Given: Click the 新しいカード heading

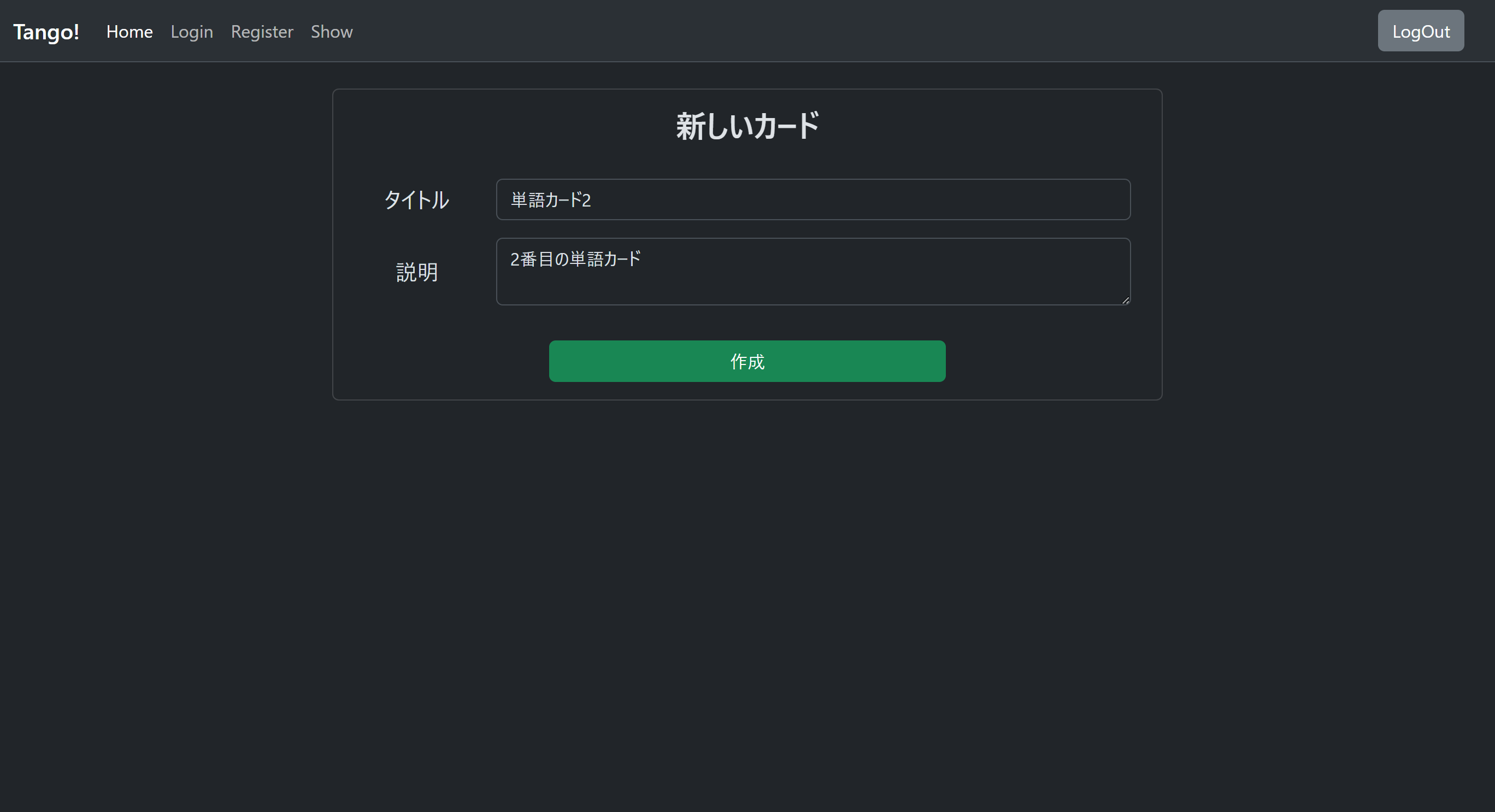Looking at the screenshot, I should (x=747, y=126).
